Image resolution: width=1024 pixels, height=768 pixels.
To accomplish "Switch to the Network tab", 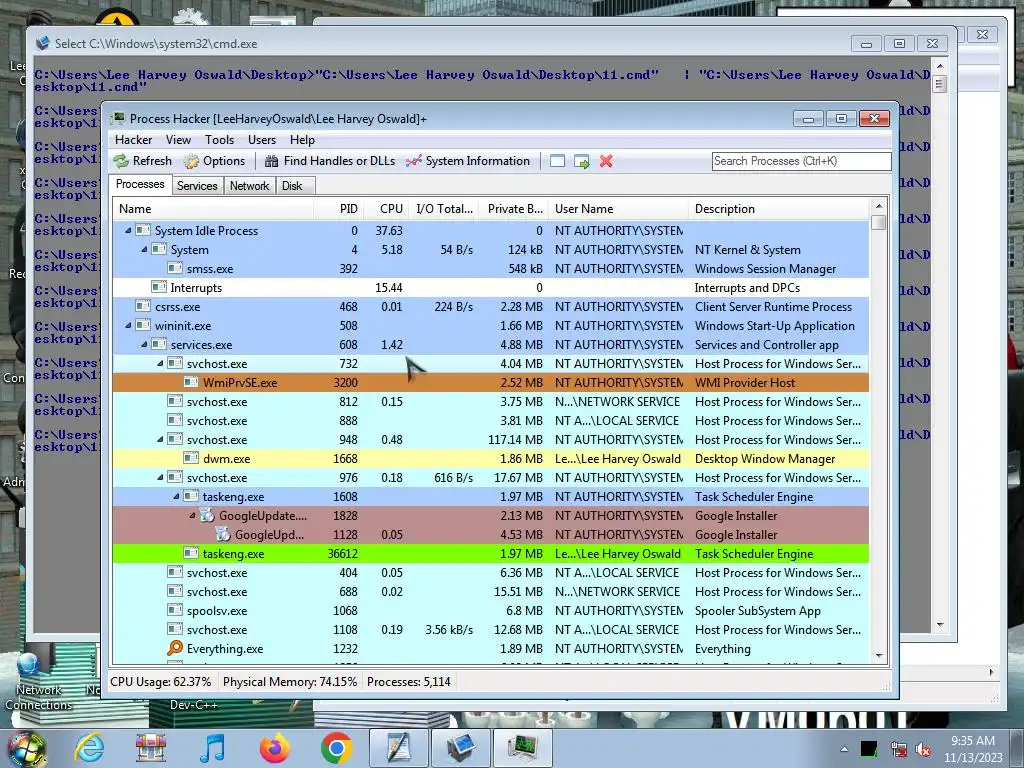I will (249, 186).
